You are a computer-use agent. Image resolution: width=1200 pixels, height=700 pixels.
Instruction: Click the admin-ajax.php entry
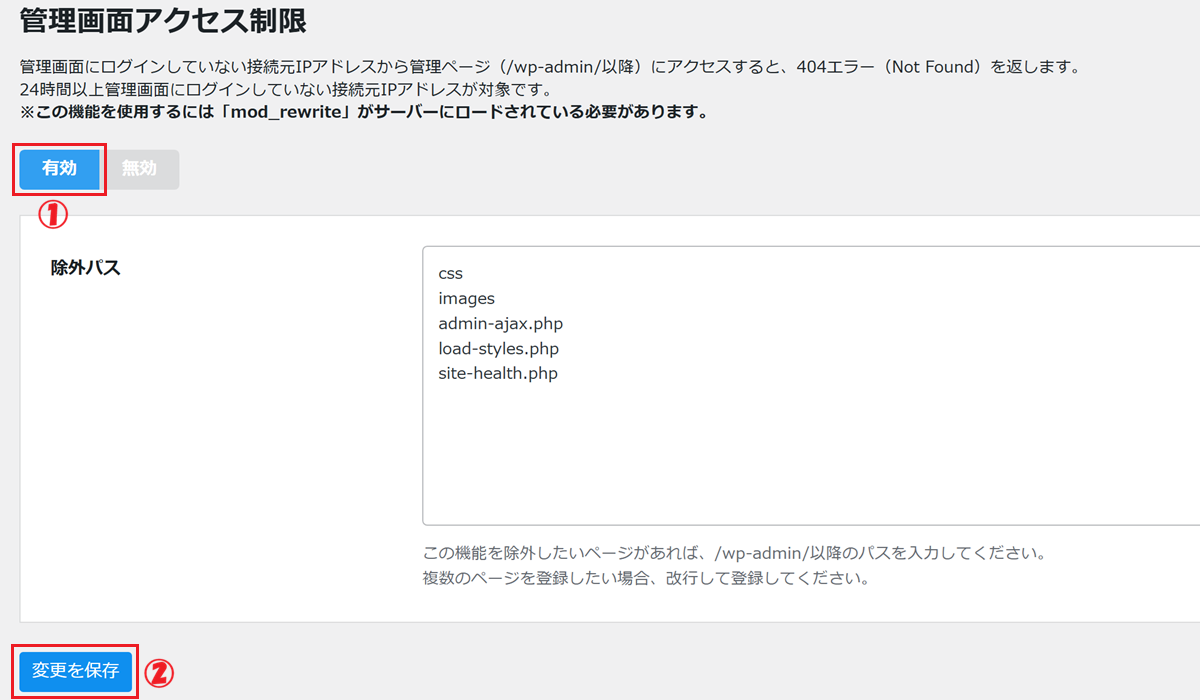coord(507,323)
